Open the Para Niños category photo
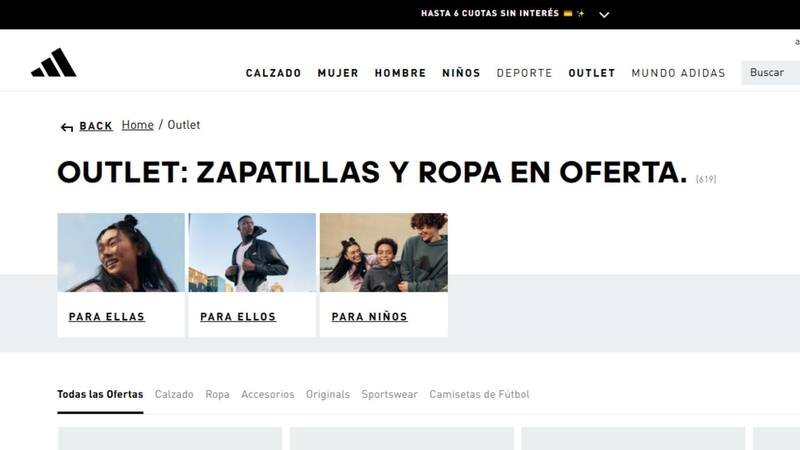 coord(383,252)
